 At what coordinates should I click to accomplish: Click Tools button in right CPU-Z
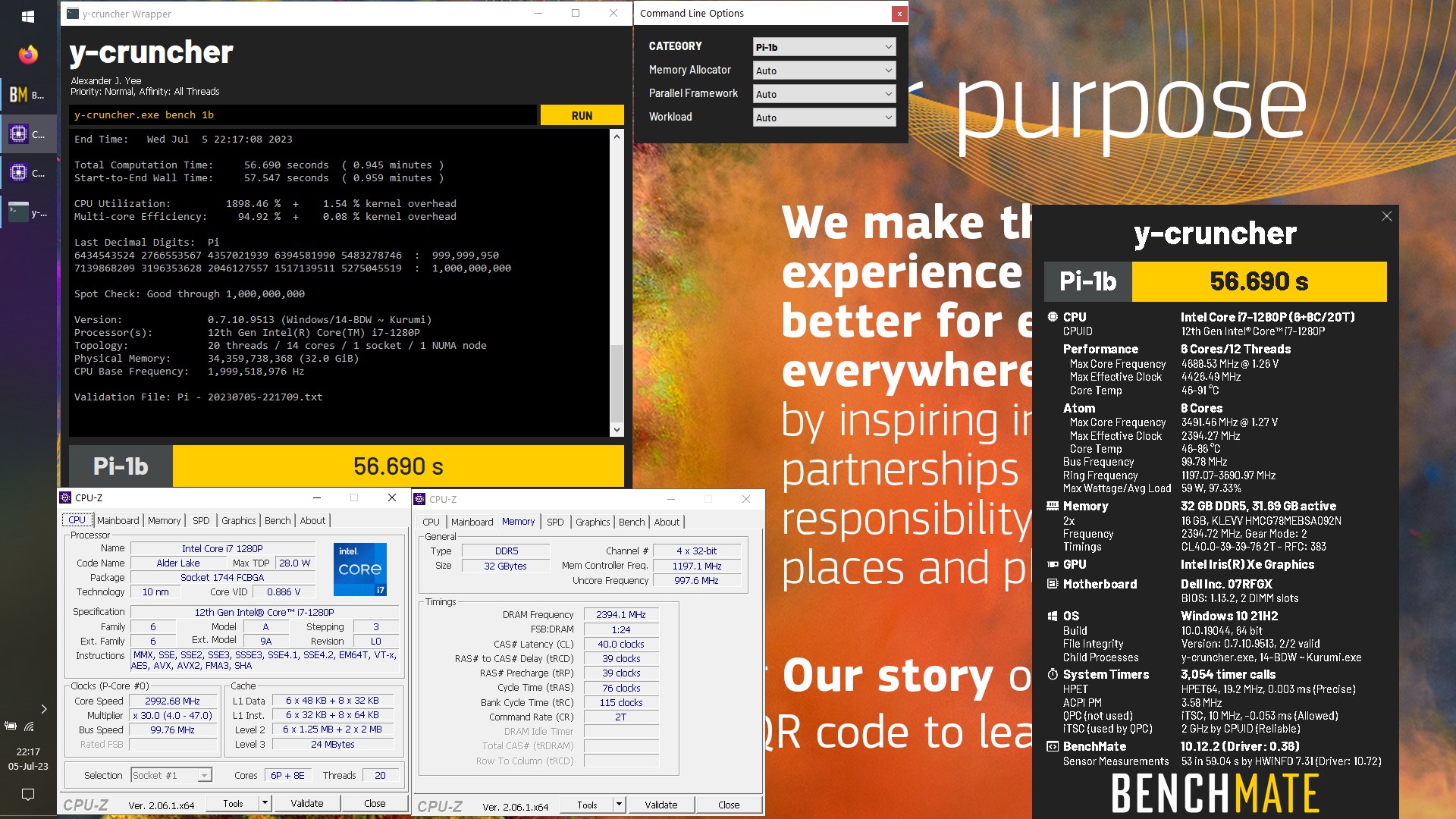pos(588,805)
